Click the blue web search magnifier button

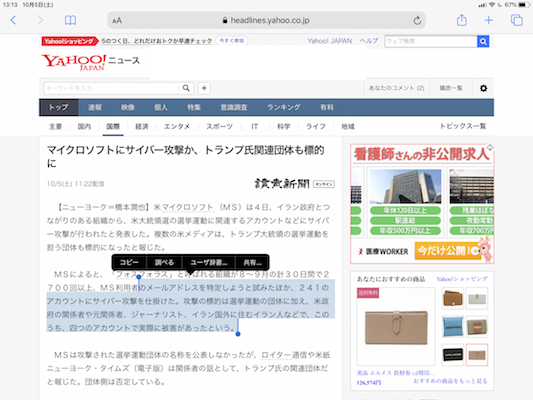(x=483, y=41)
